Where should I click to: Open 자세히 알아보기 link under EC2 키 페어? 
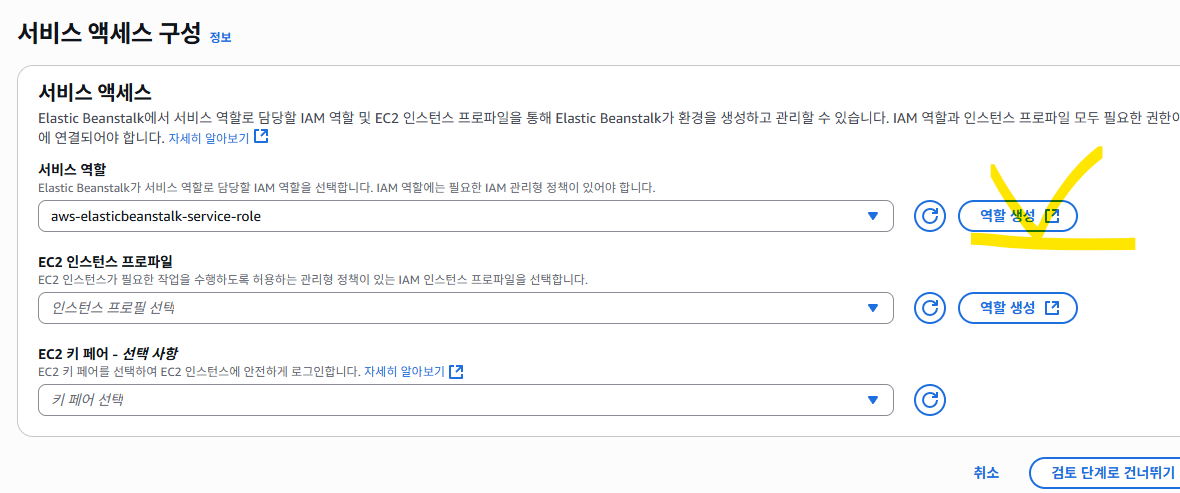404,372
